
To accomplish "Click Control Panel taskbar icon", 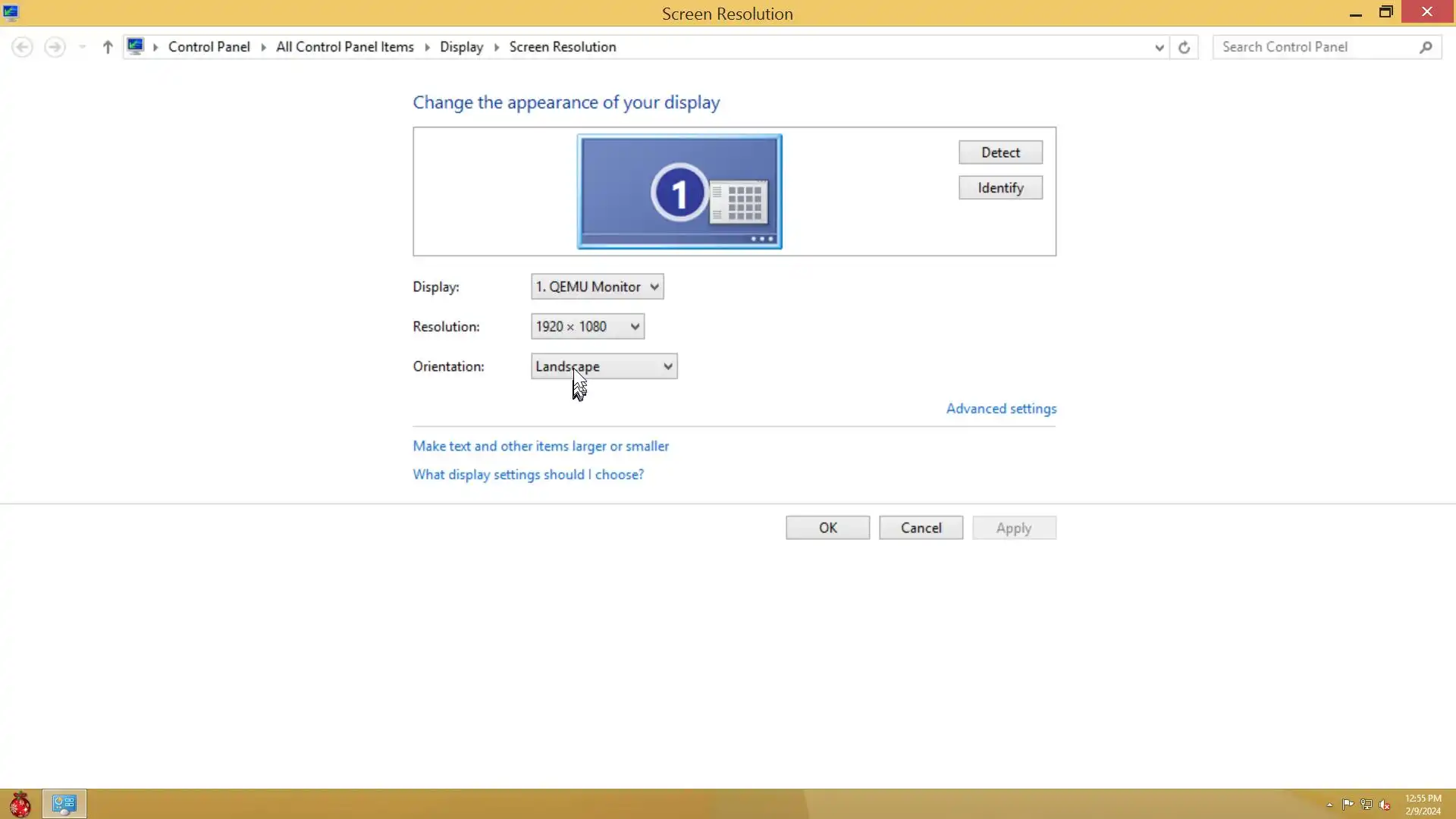I will (x=64, y=804).
